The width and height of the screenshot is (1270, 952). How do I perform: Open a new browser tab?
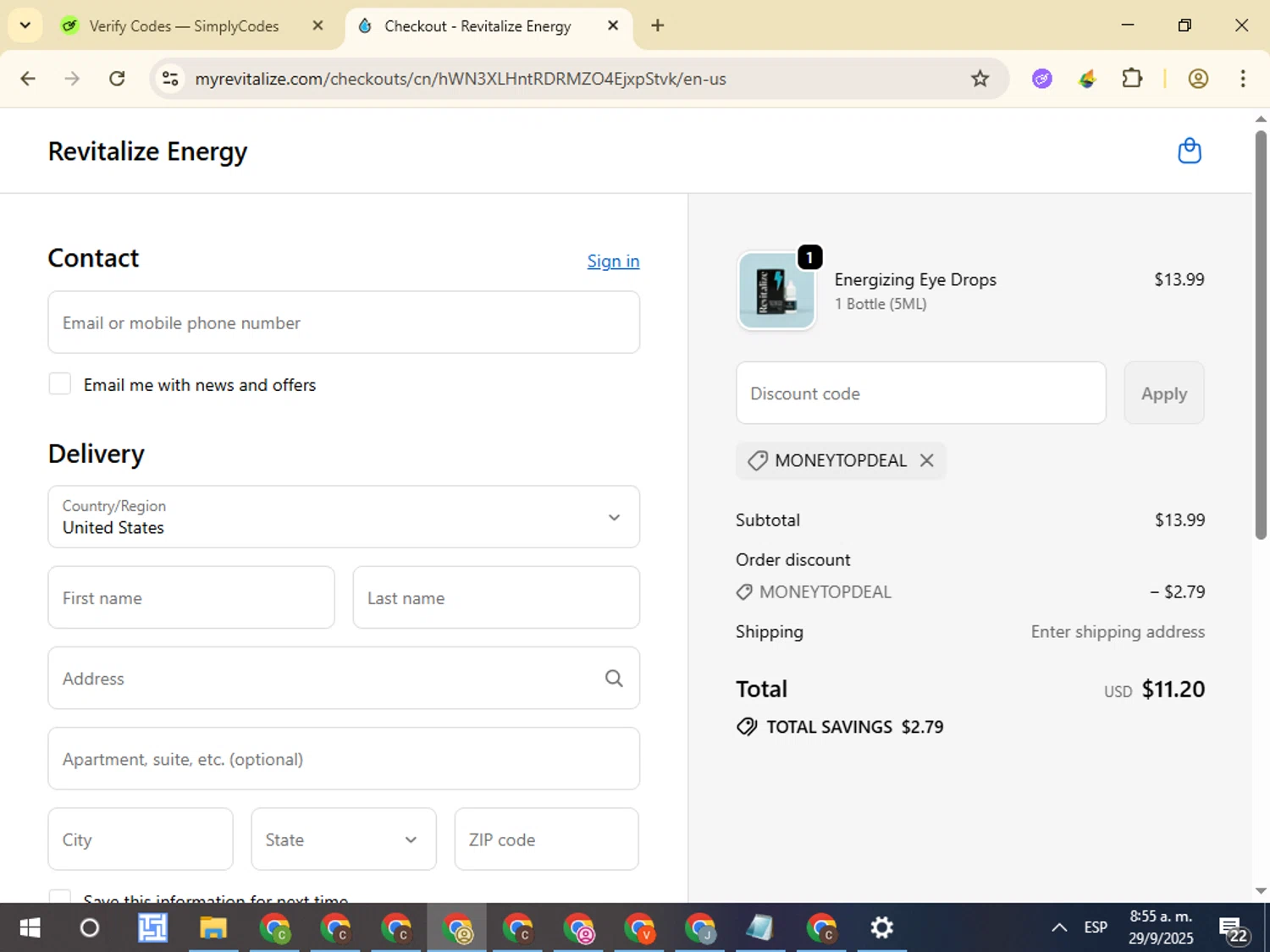pyautogui.click(x=657, y=25)
